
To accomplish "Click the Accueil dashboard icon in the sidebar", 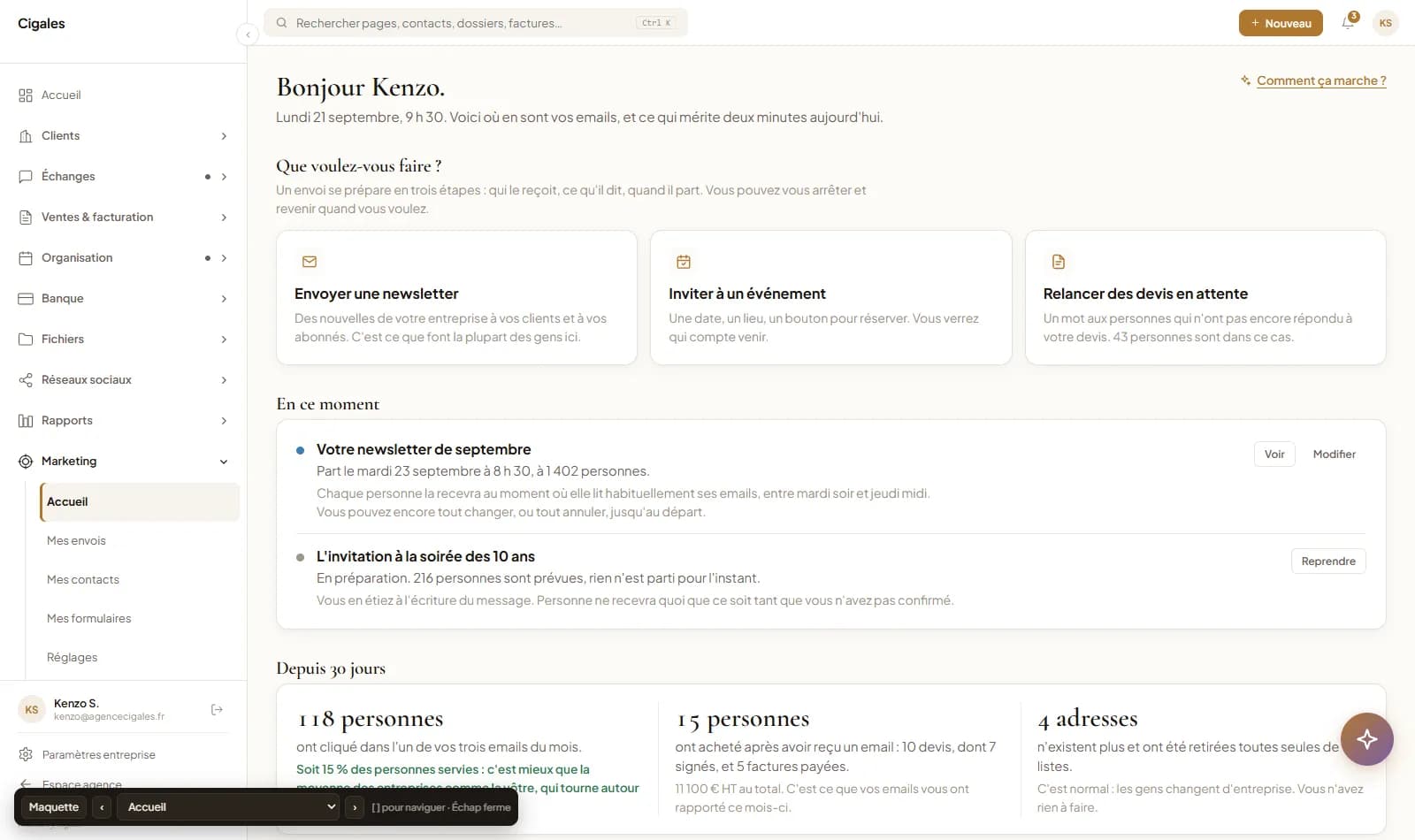I will (x=26, y=95).
